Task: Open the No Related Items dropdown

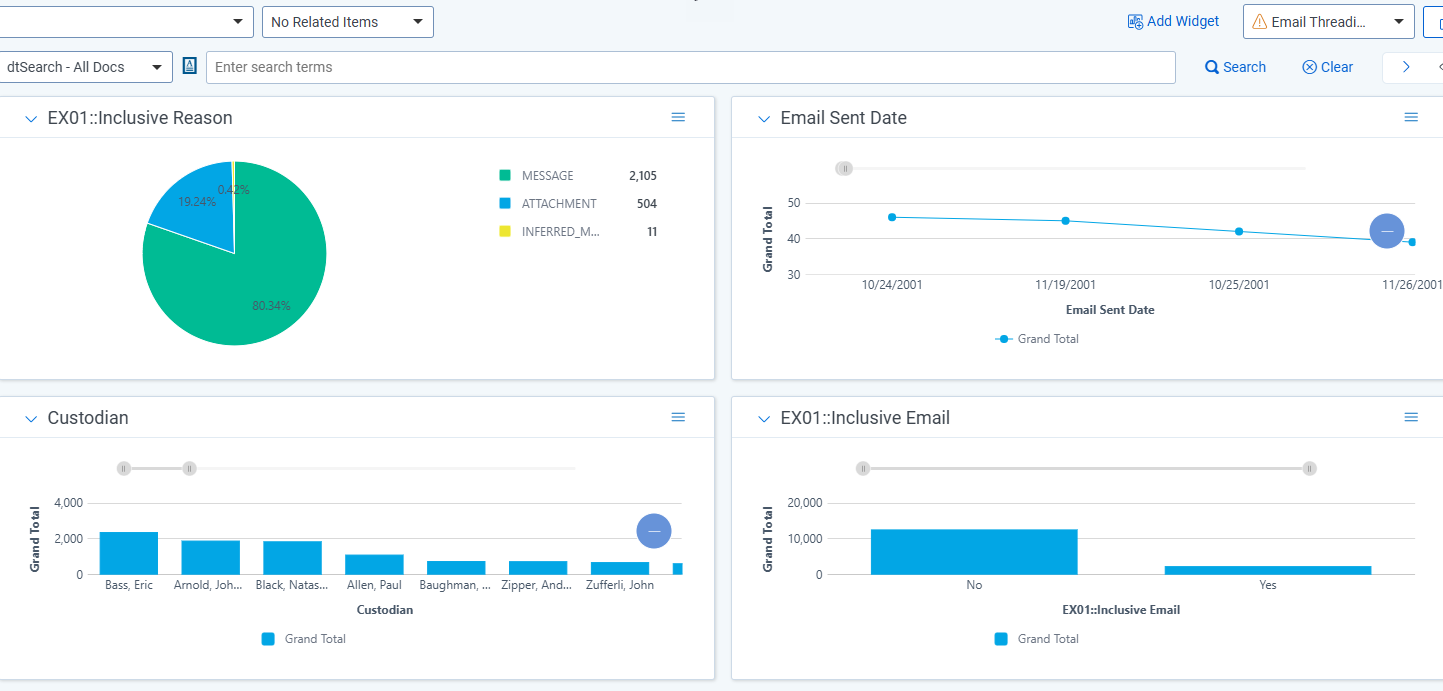Action: [348, 22]
